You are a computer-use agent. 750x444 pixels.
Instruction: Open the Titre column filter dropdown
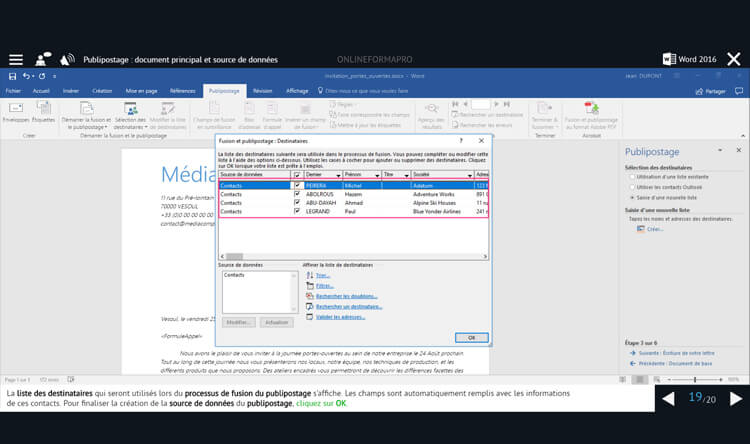[x=407, y=175]
